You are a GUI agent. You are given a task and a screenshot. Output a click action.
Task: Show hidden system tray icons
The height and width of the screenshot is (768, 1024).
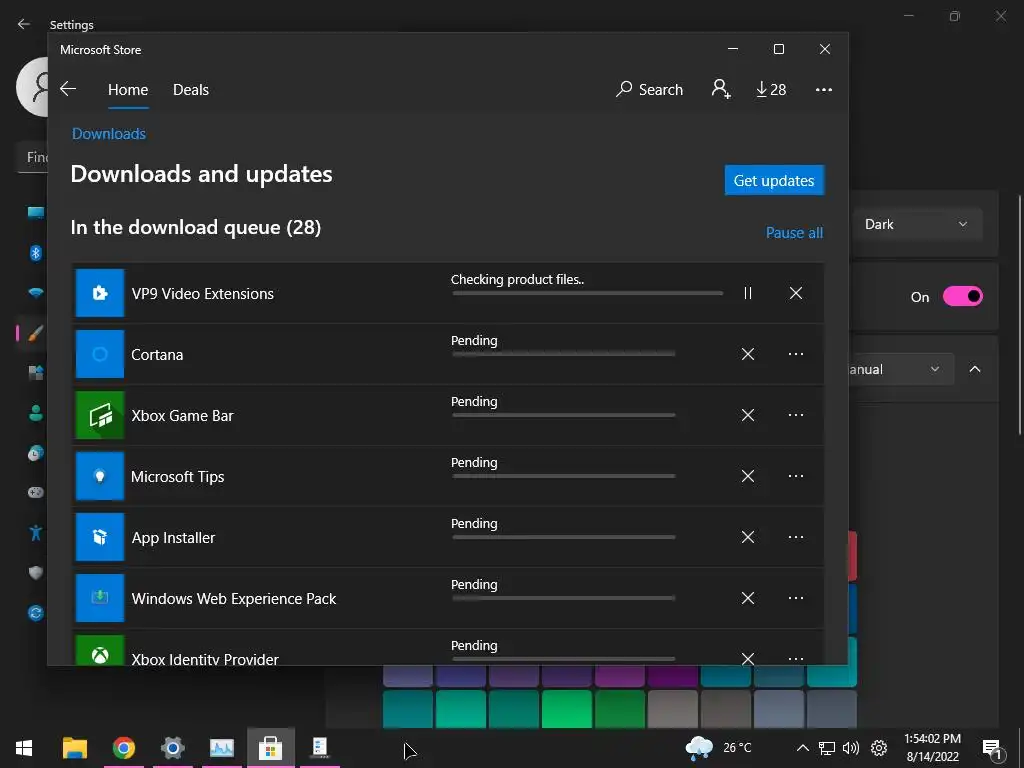tap(803, 748)
